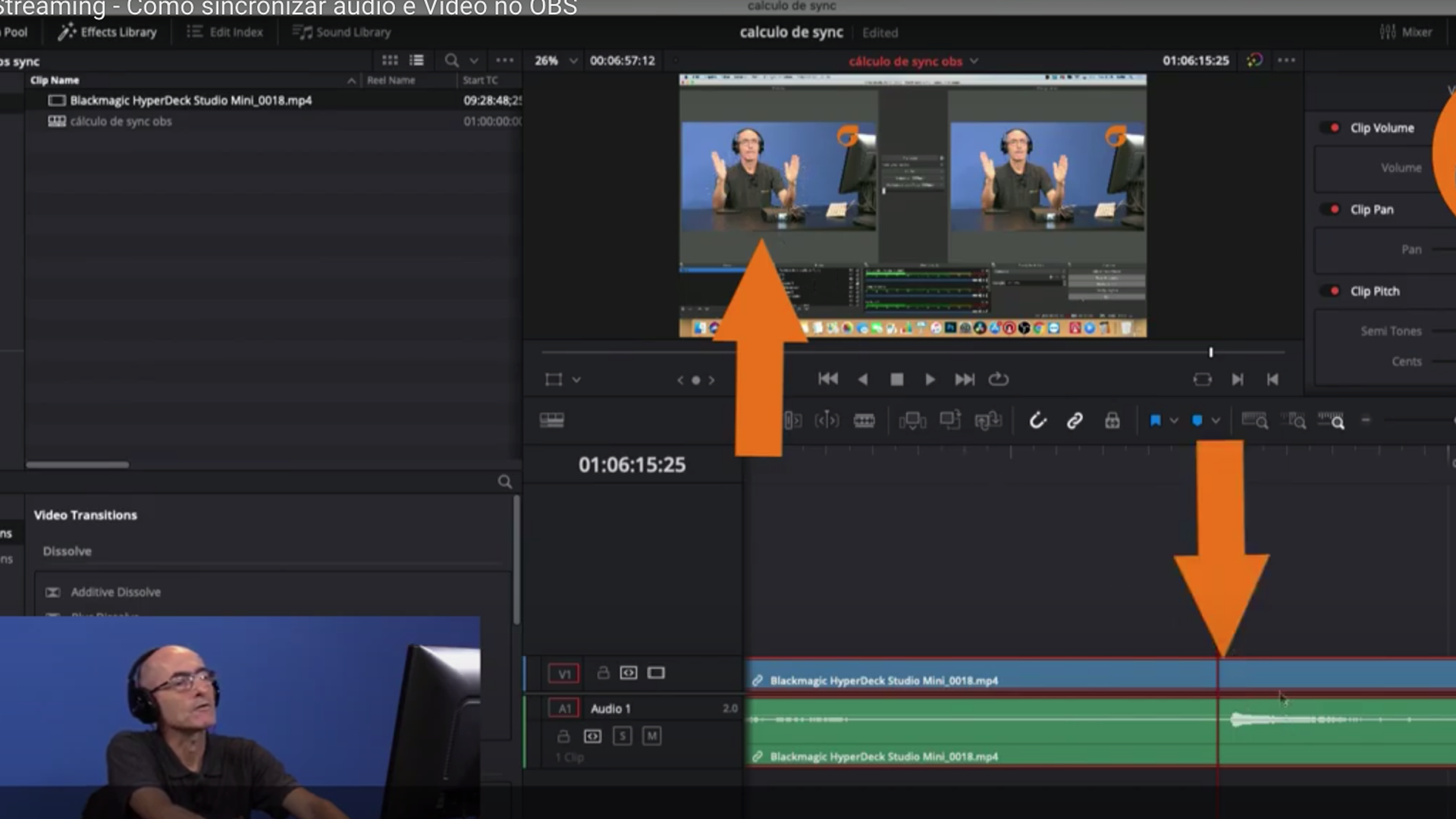Toggle linked selection
1456x819 pixels.
1075,420
